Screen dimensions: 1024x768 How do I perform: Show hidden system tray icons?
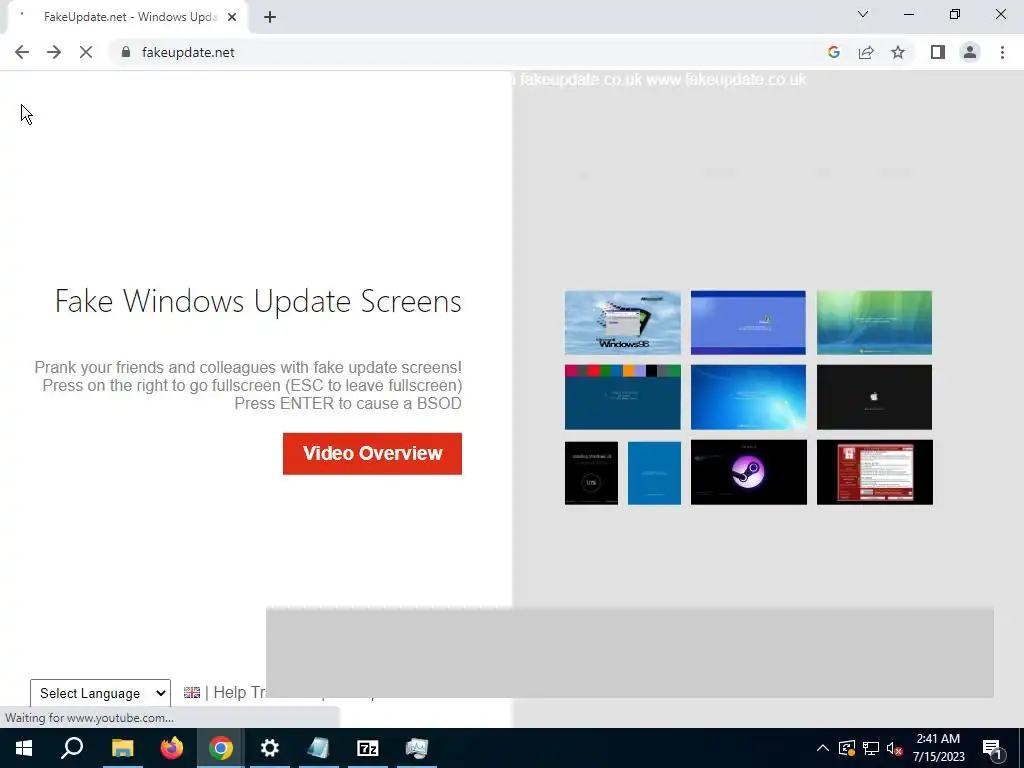(823, 748)
